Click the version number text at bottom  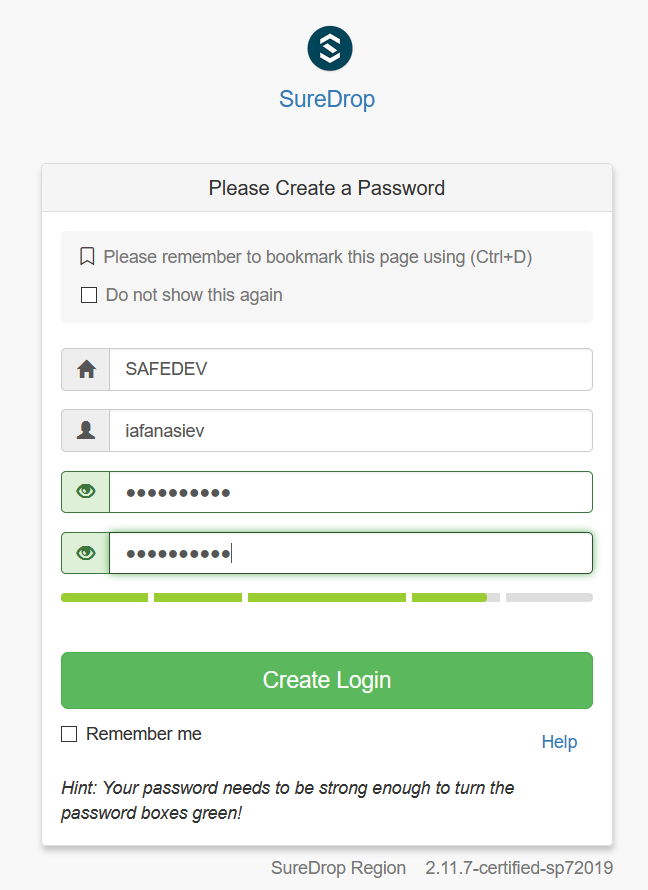[x=519, y=868]
